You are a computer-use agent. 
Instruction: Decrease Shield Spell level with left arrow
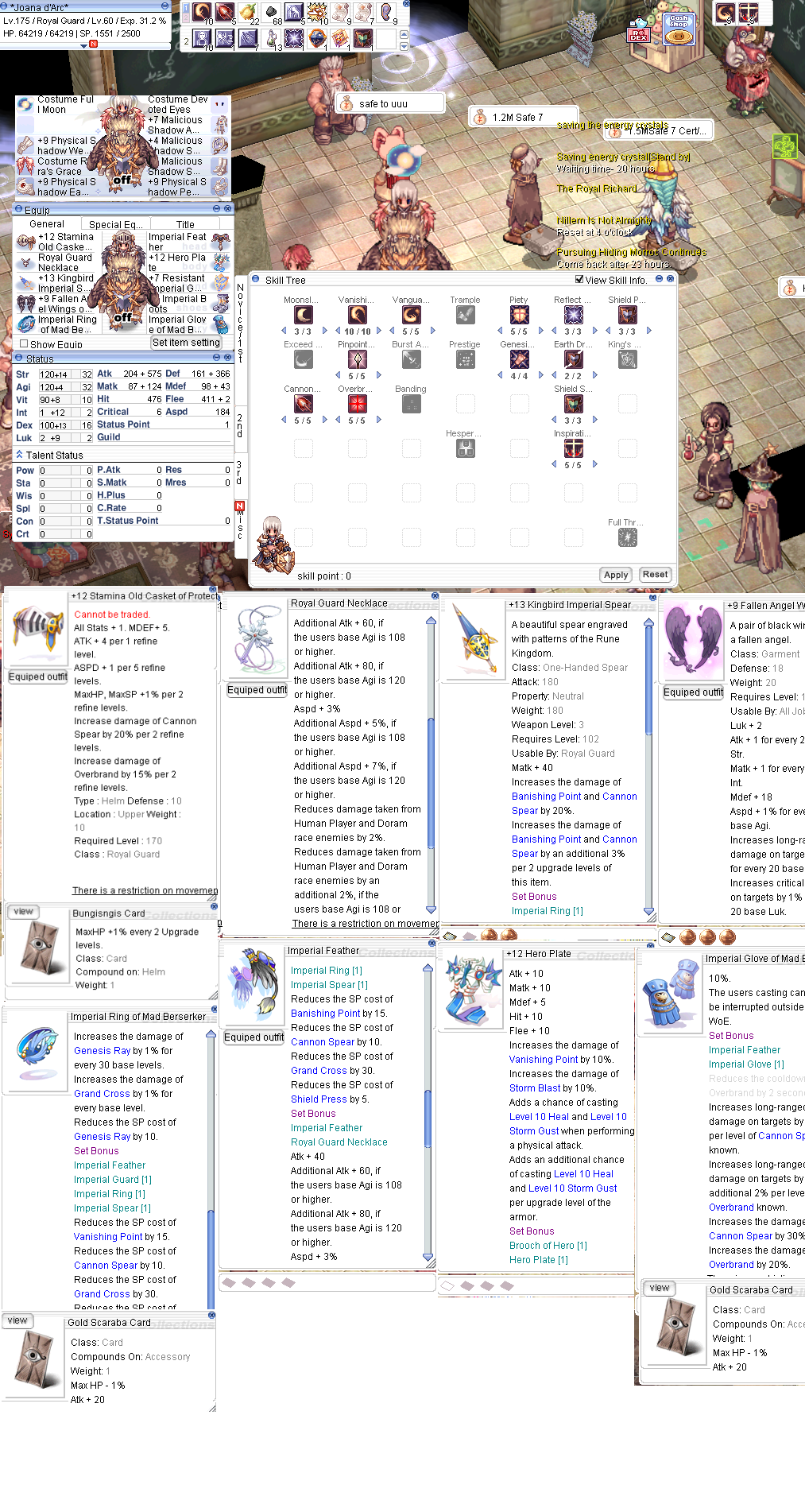tap(554, 420)
